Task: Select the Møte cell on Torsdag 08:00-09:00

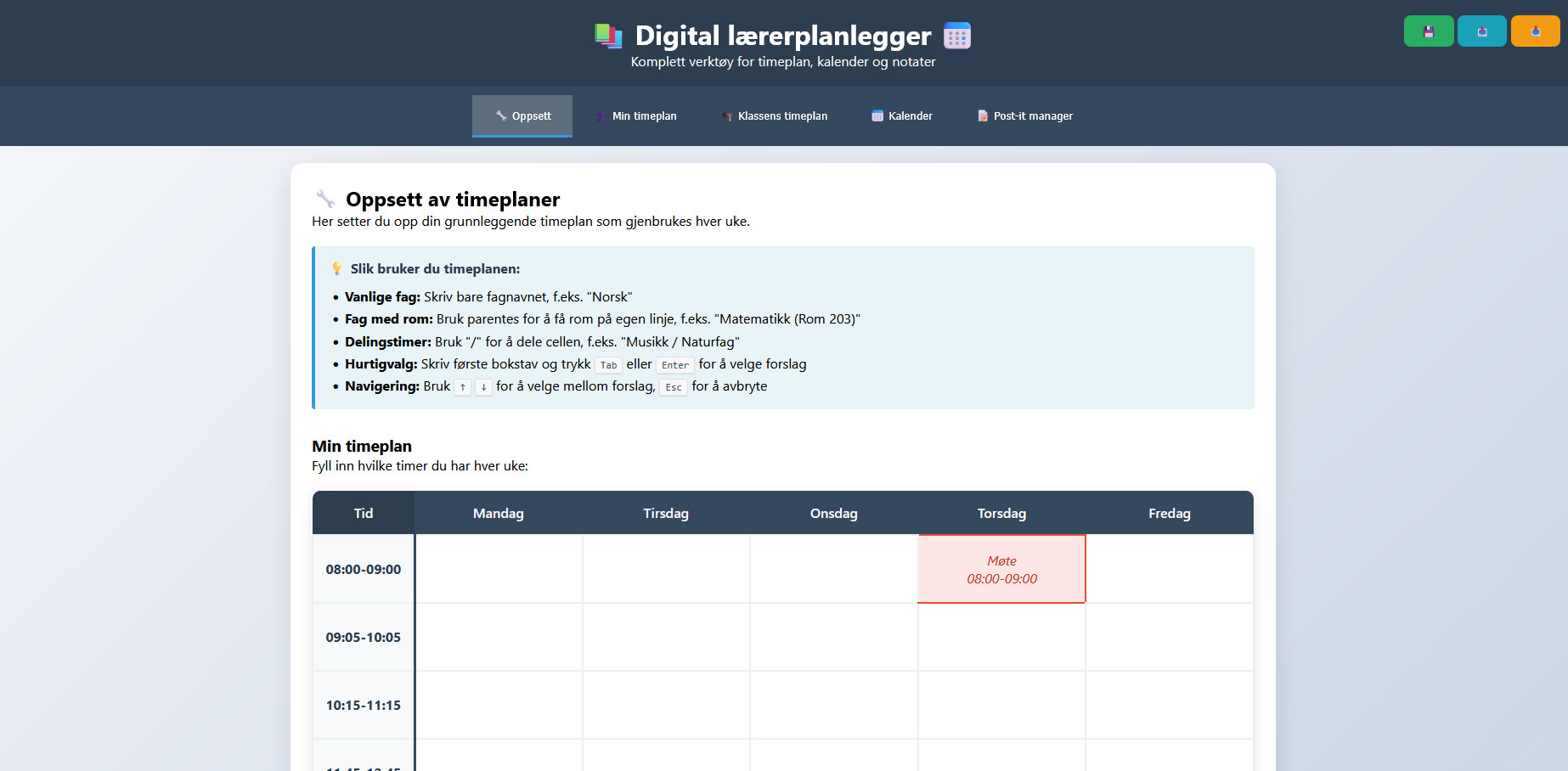Action: pyautogui.click(x=1001, y=569)
